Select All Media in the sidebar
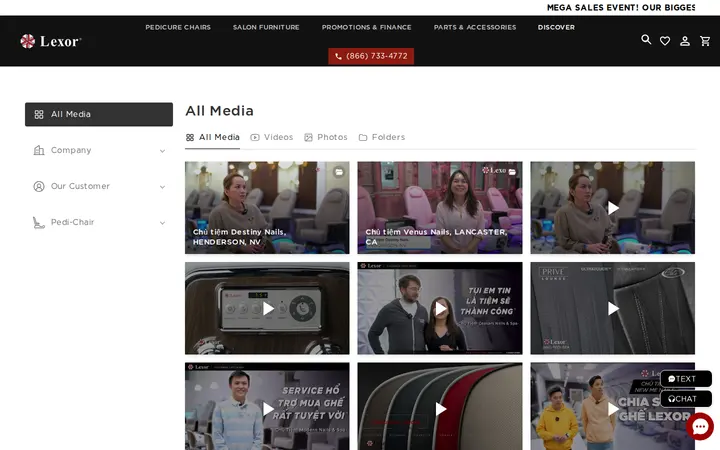Image resolution: width=720 pixels, height=450 pixels. [99, 114]
